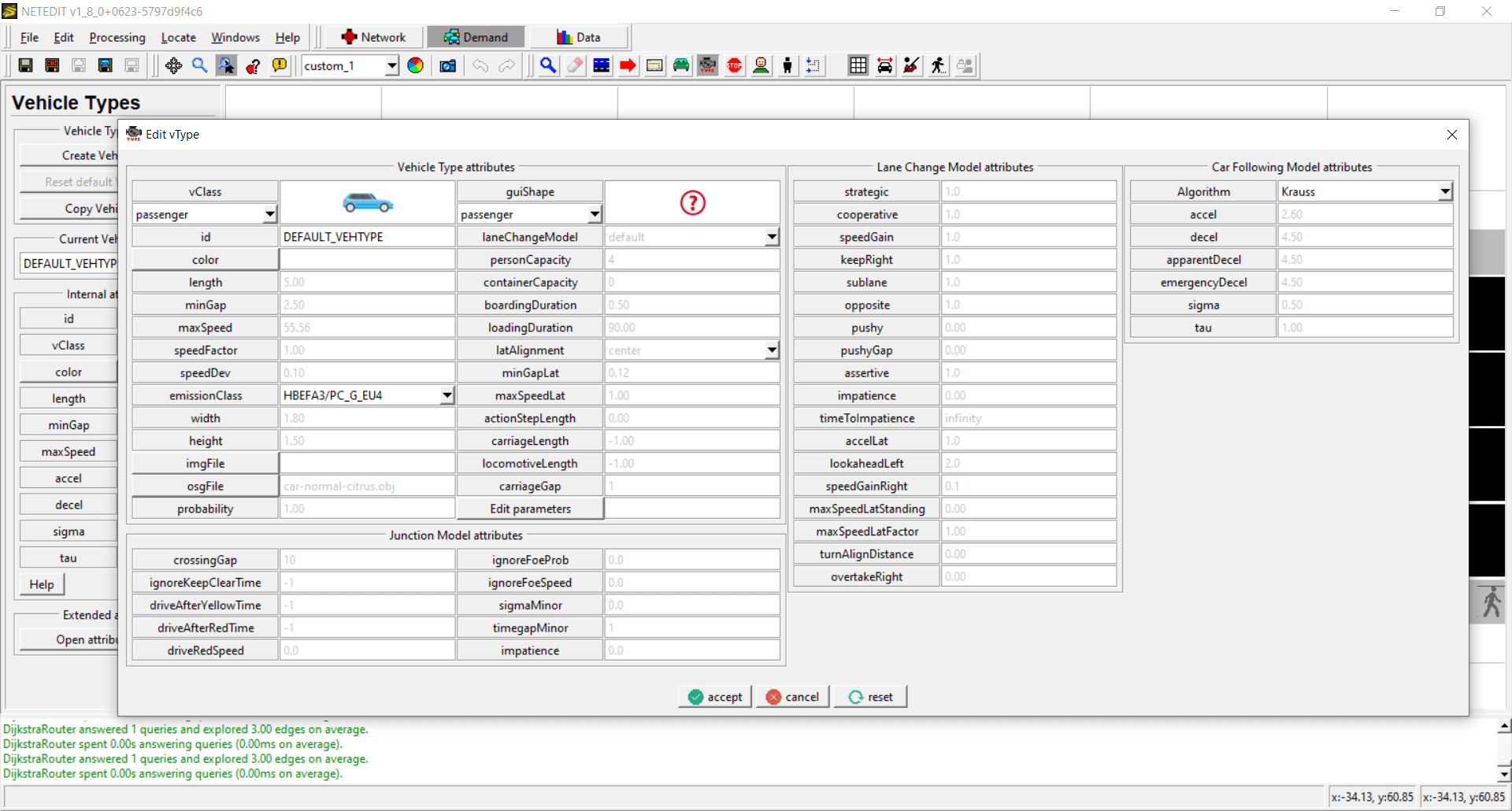
Task: Switch to the vehicle mode car icon
Action: click(681, 66)
